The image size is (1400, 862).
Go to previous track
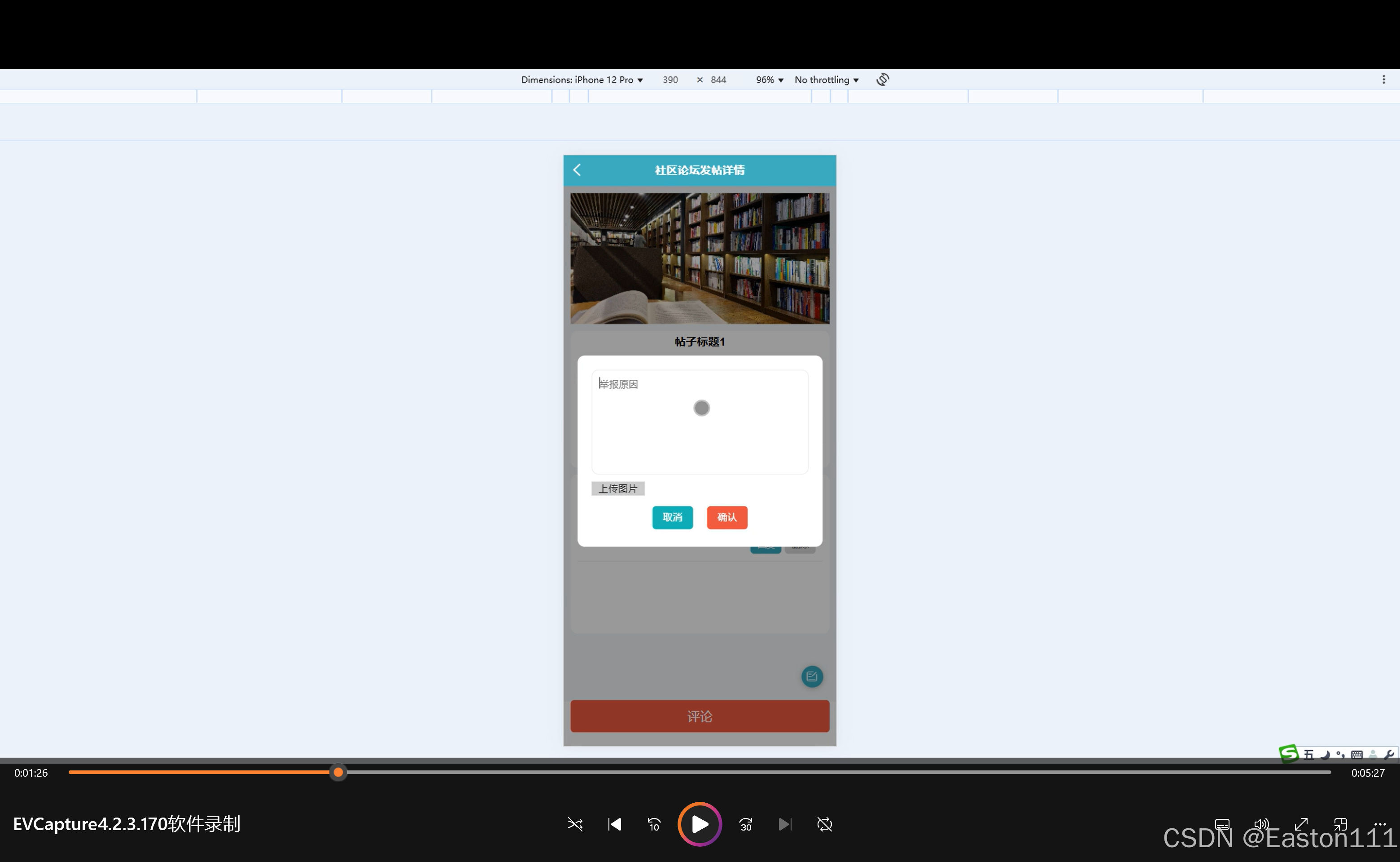click(x=614, y=824)
